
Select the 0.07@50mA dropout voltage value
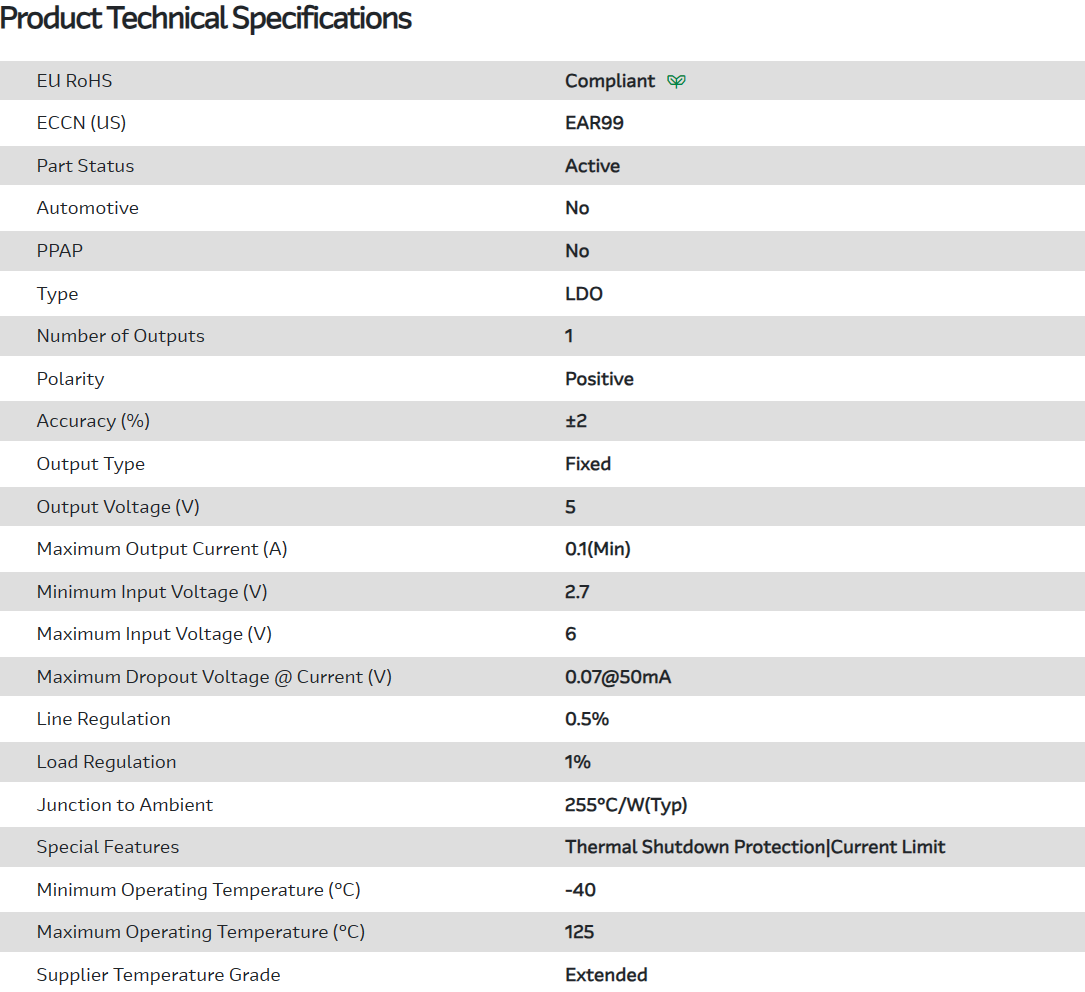[618, 677]
